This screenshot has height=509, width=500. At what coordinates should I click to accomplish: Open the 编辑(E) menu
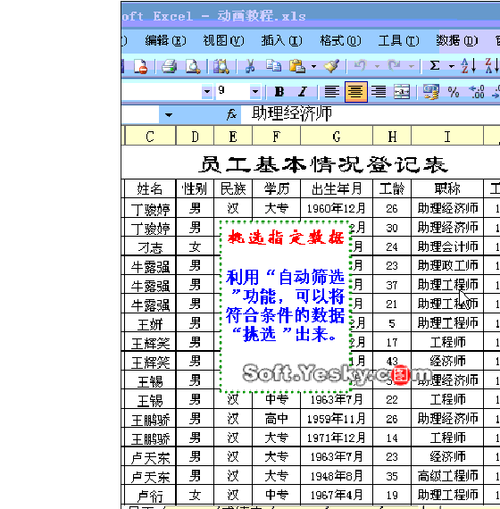click(x=166, y=41)
